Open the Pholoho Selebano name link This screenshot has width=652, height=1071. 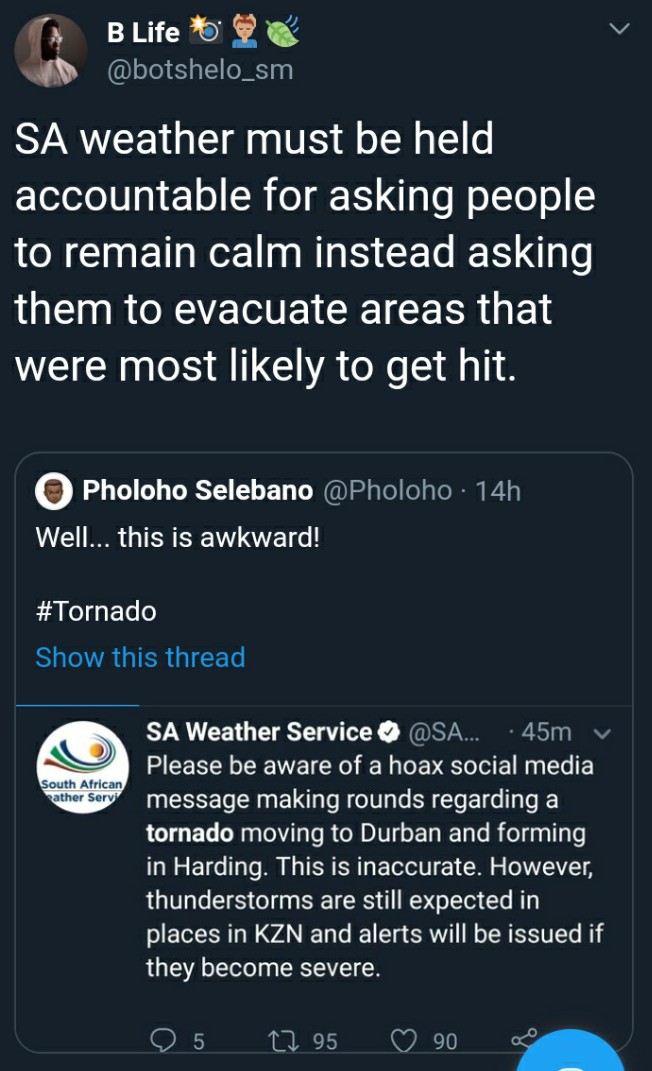[x=197, y=490]
